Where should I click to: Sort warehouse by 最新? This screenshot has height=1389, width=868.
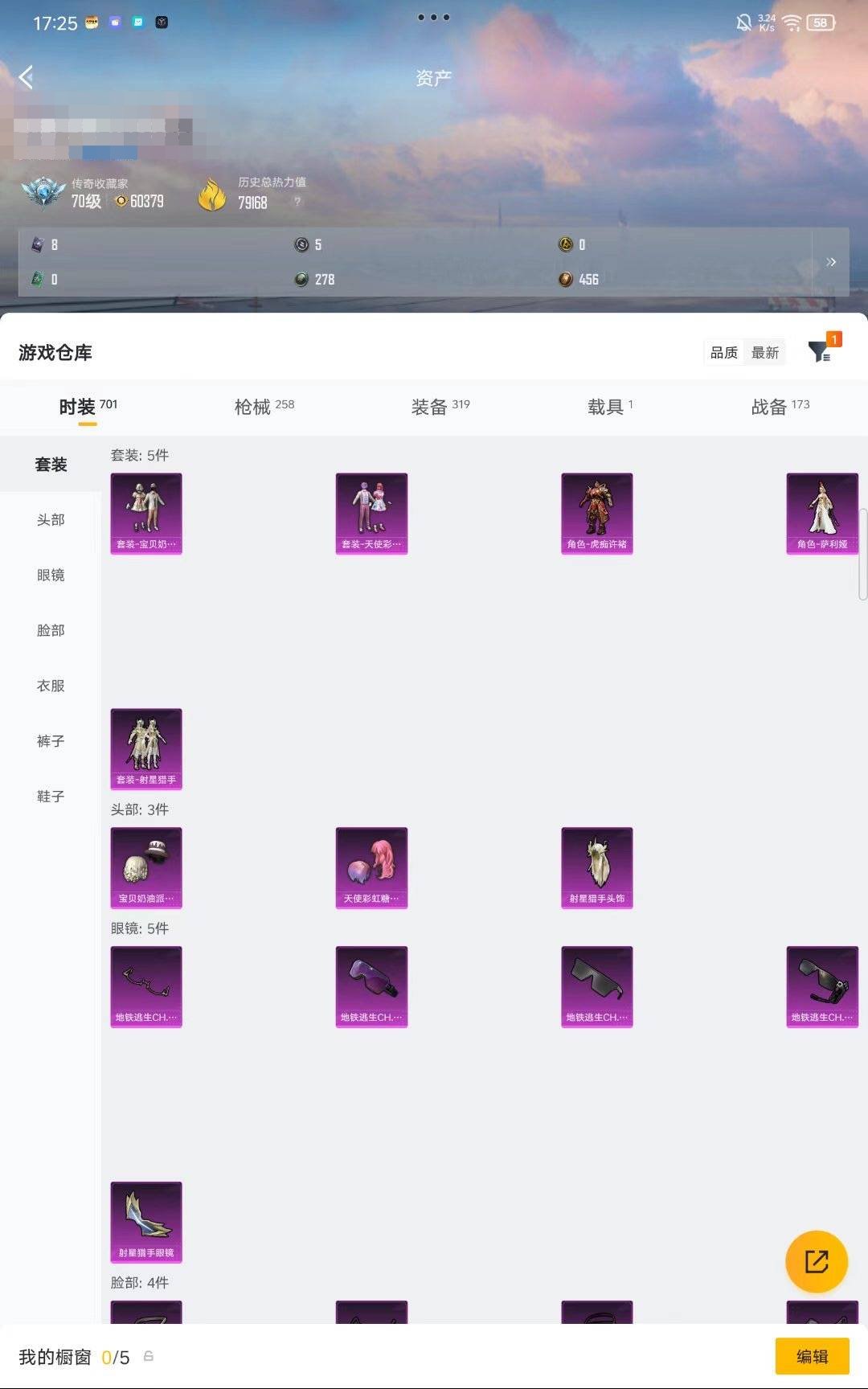coord(765,353)
